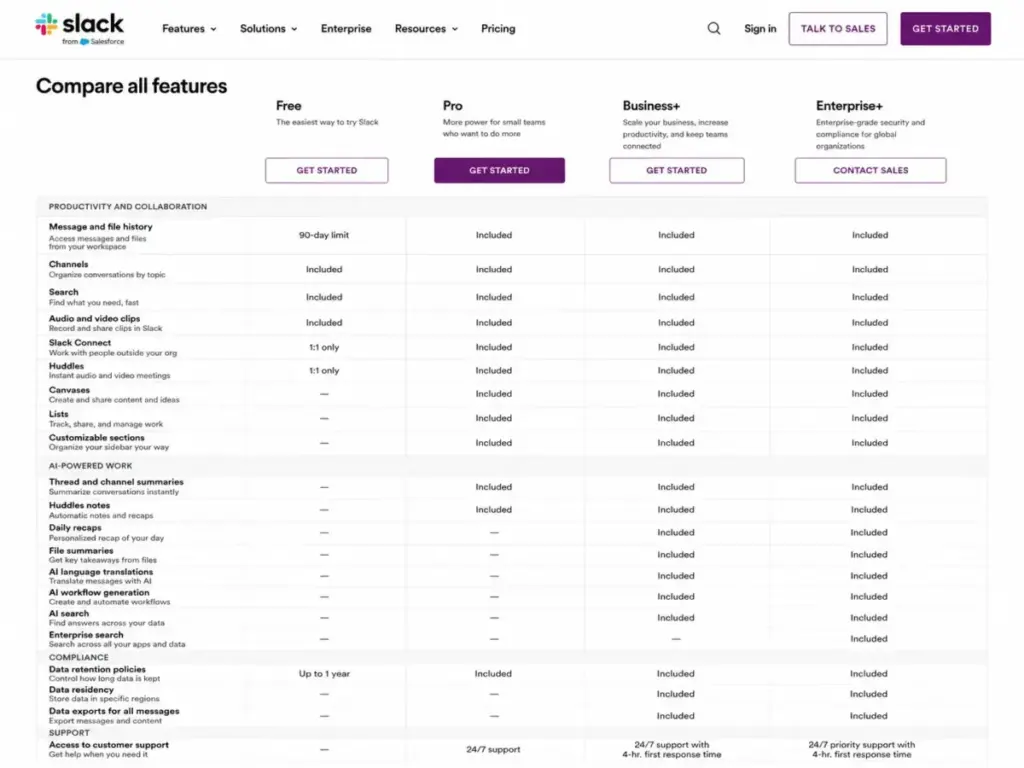This screenshot has height=768, width=1024.
Task: Click the AI language translations label
Action: pos(101,571)
